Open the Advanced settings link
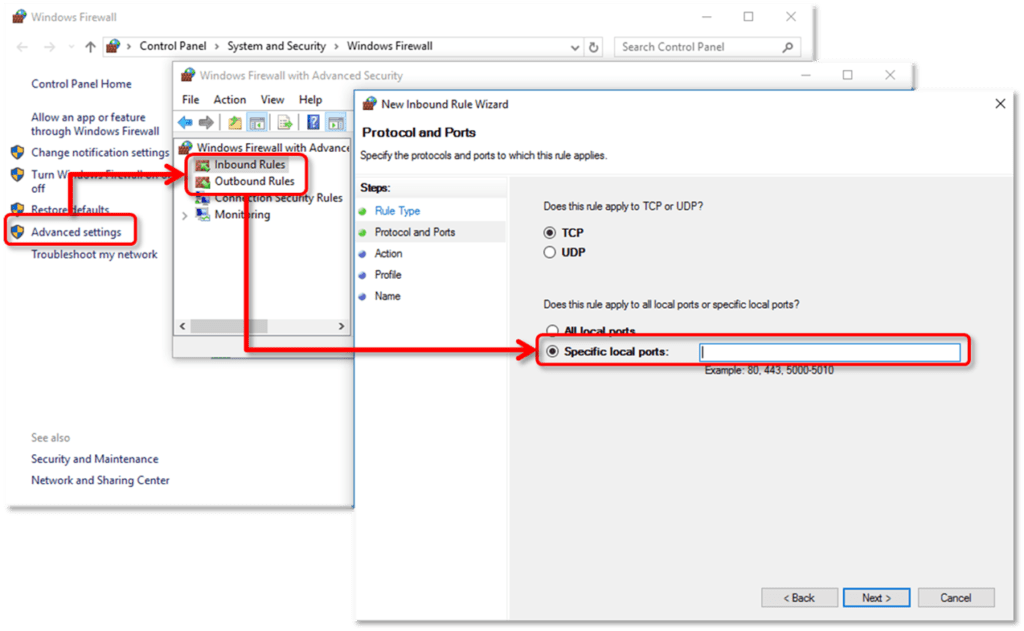 tap(76, 232)
